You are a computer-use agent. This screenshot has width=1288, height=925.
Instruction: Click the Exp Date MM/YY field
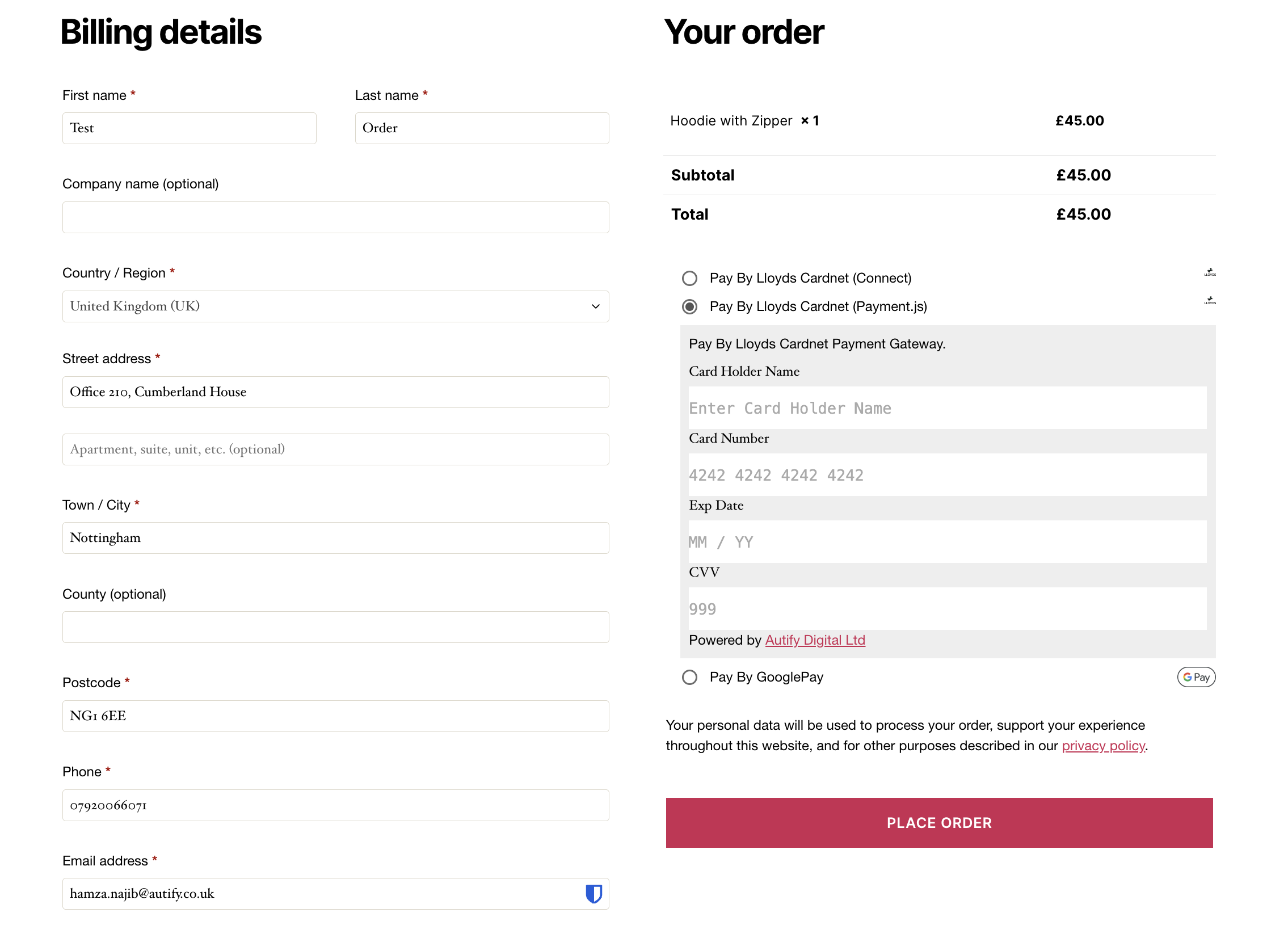click(x=947, y=542)
